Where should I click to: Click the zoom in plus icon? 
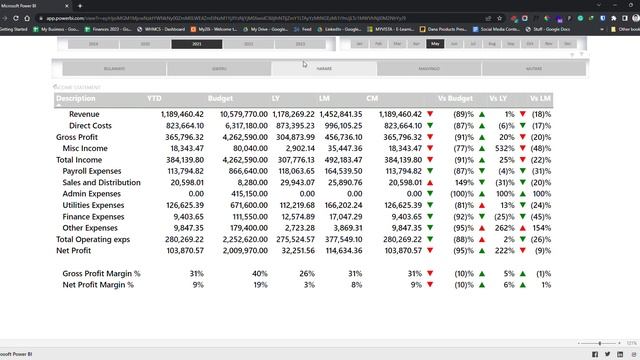(619, 343)
